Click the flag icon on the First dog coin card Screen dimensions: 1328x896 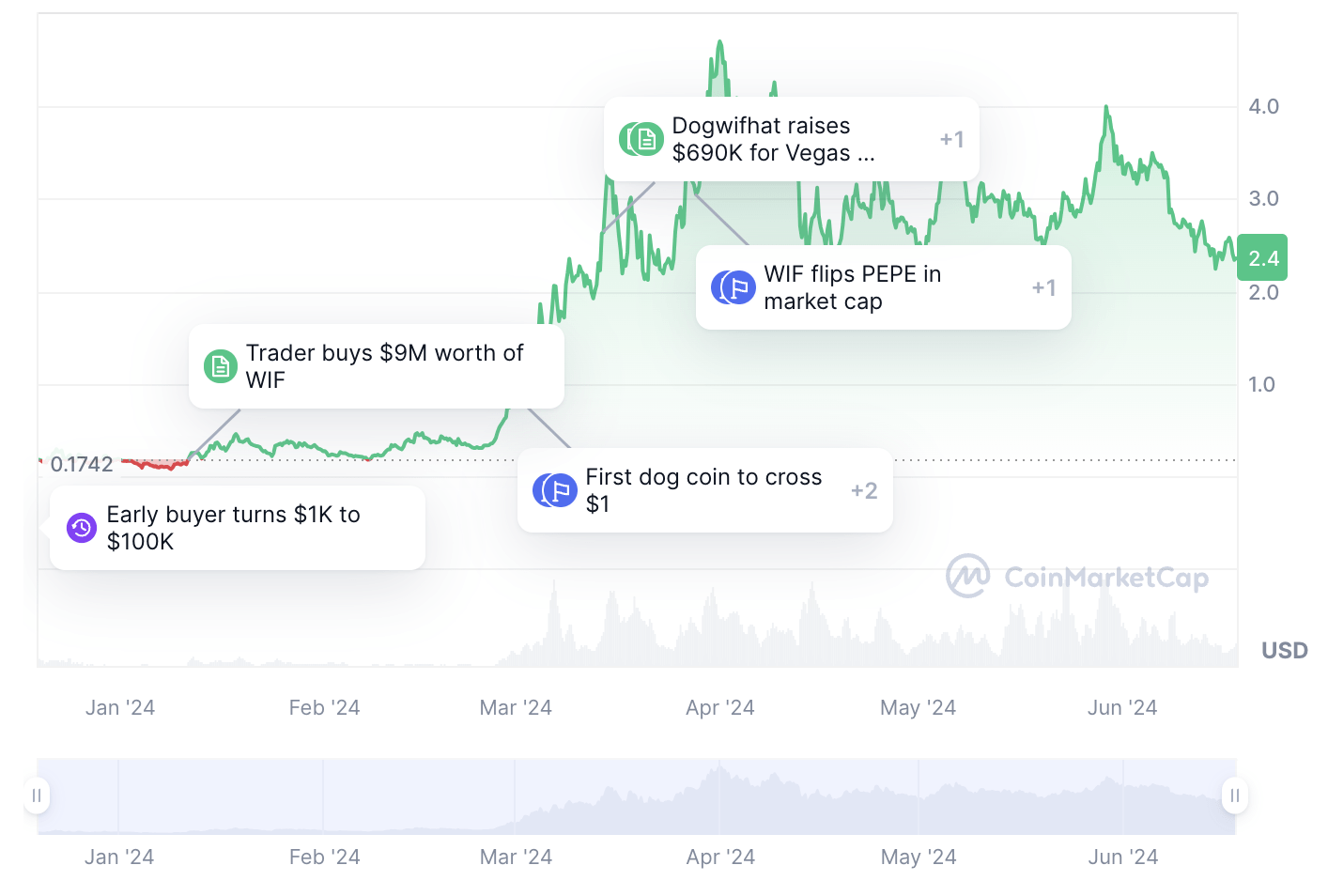coord(554,489)
